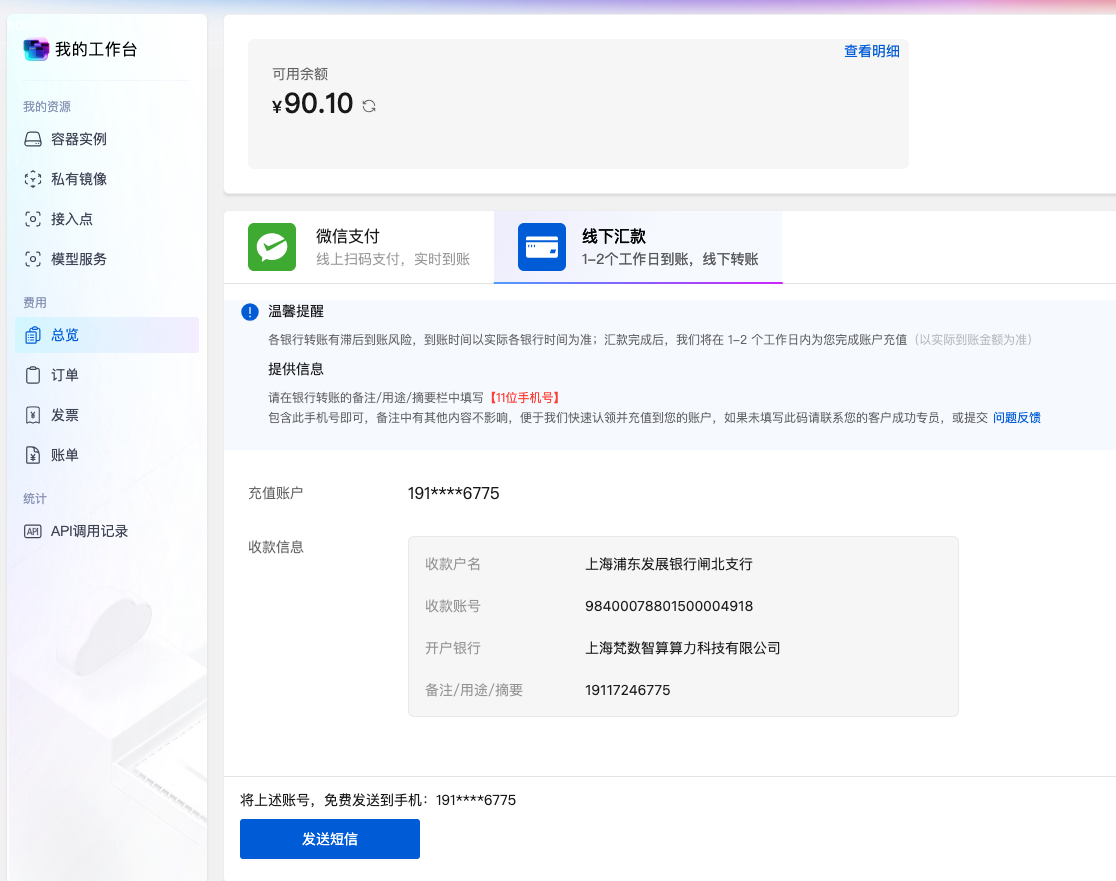Image resolution: width=1116 pixels, height=881 pixels.
Task: Click 充值账户 value 191****6775
Action: point(453,493)
